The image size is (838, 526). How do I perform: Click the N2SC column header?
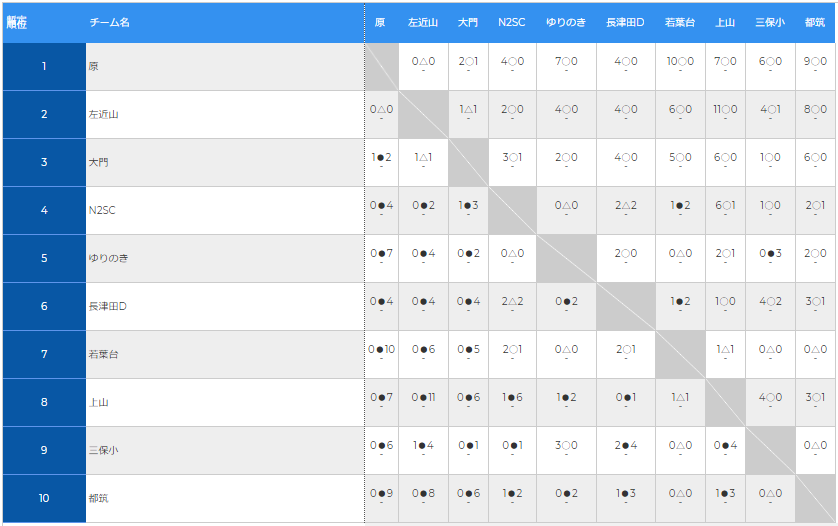coord(512,22)
